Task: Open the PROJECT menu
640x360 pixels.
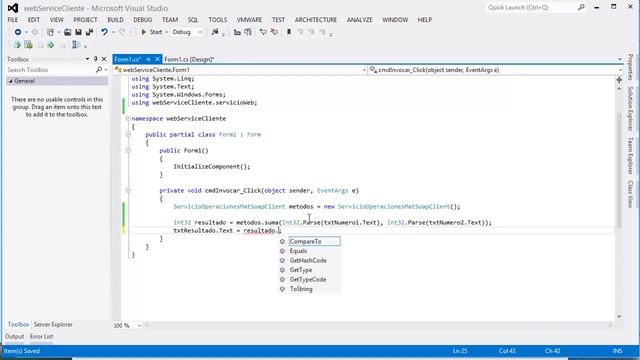Action: pos(85,20)
